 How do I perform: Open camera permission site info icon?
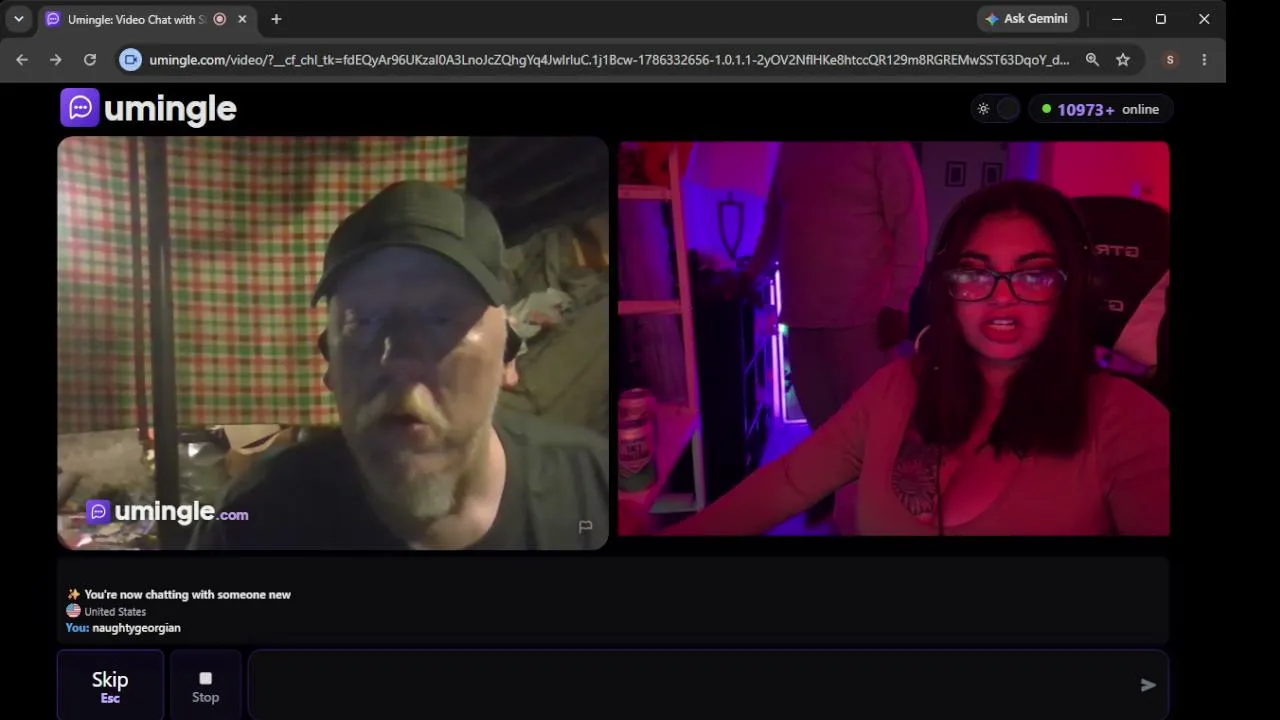tap(130, 60)
